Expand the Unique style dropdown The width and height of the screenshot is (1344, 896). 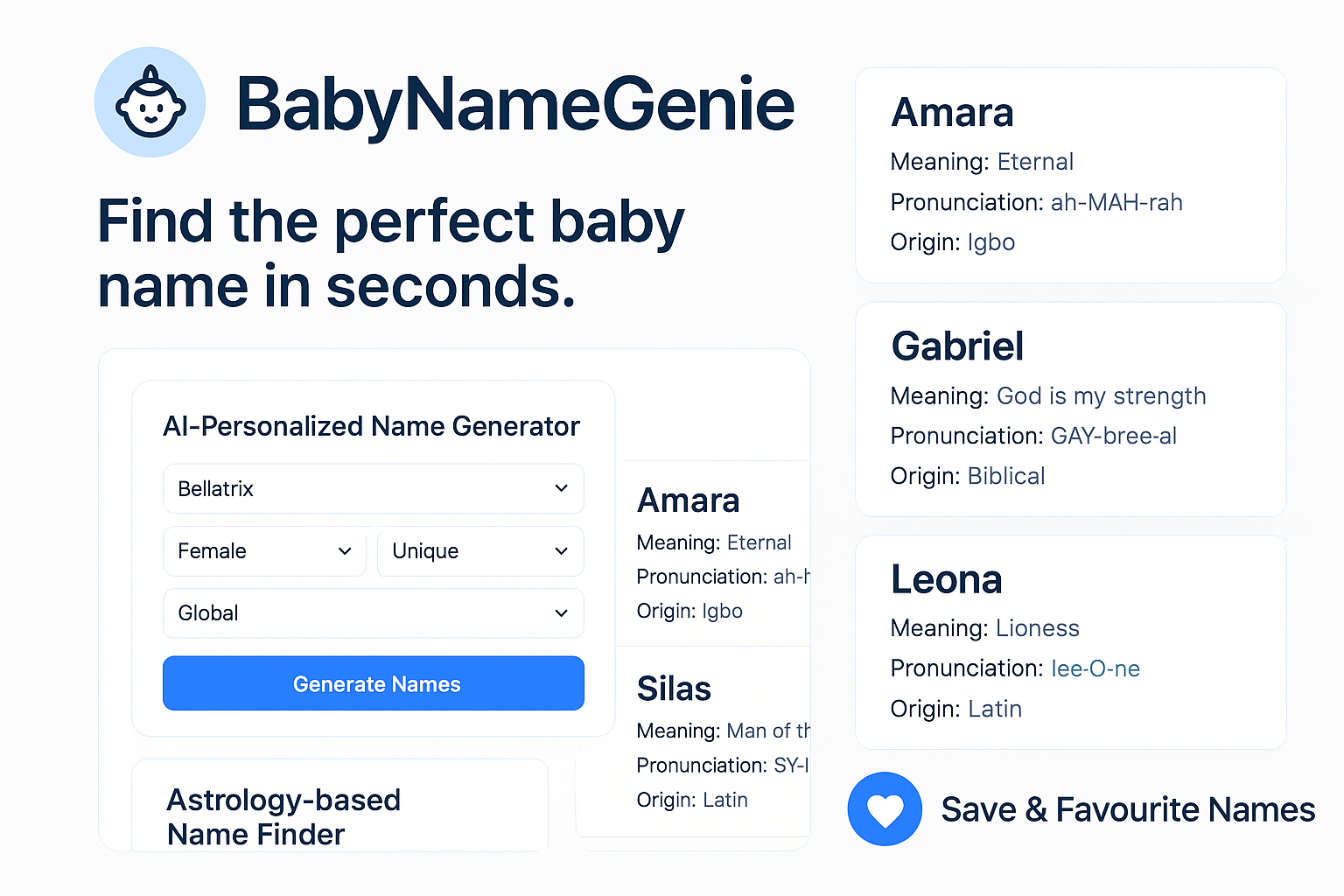coord(479,551)
